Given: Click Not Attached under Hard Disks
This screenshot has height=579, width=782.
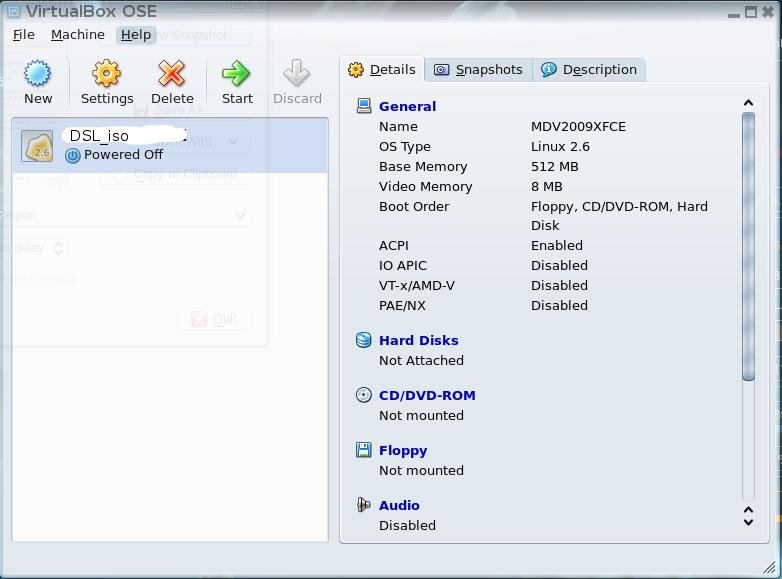Looking at the screenshot, I should coord(421,360).
